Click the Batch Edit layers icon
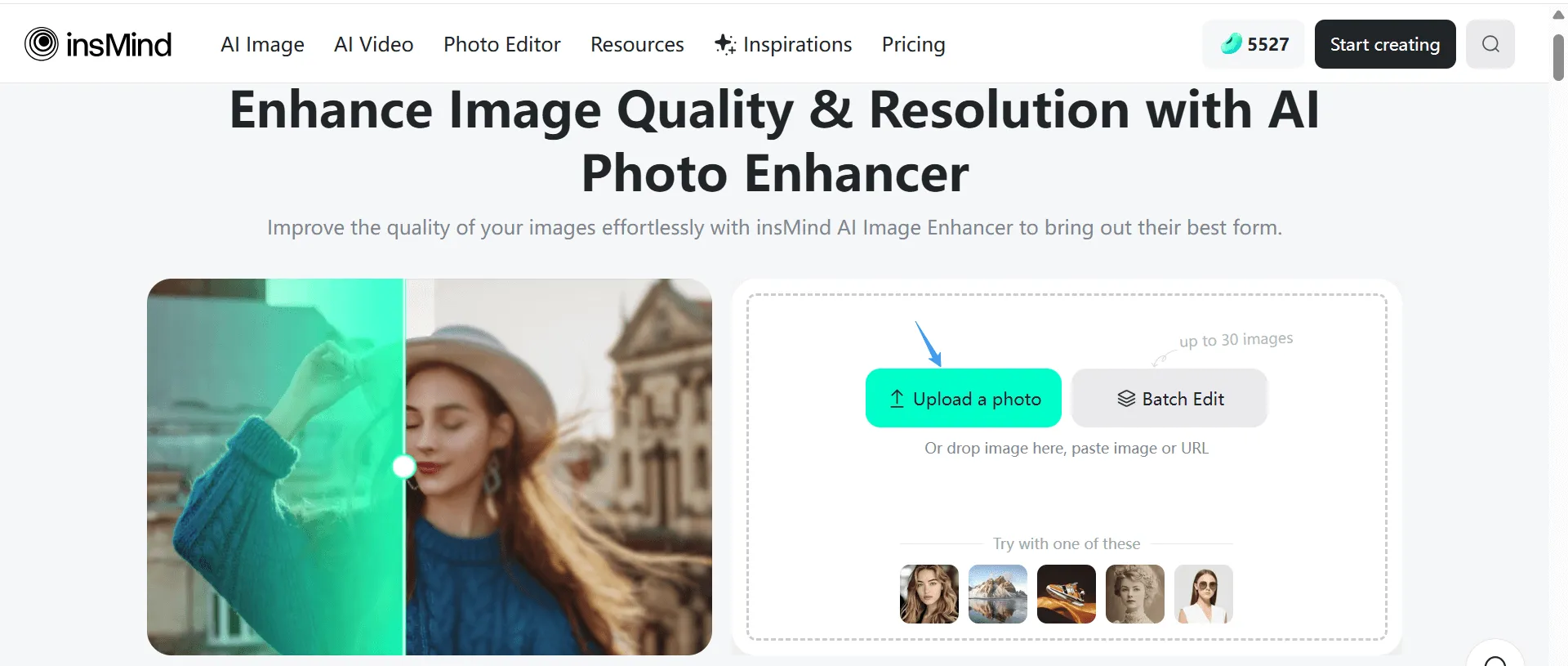The width and height of the screenshot is (1568, 666). coord(1126,399)
